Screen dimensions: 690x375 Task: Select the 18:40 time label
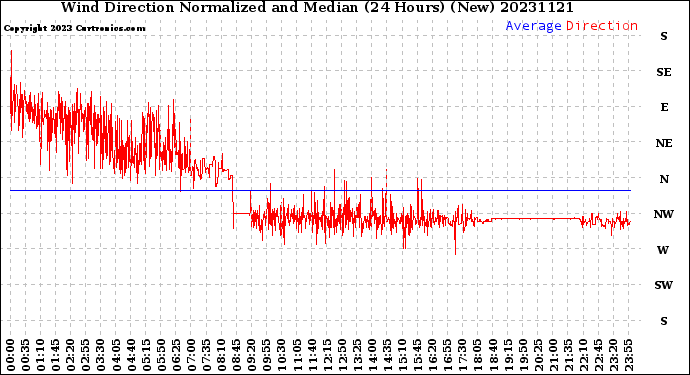pos(493,356)
